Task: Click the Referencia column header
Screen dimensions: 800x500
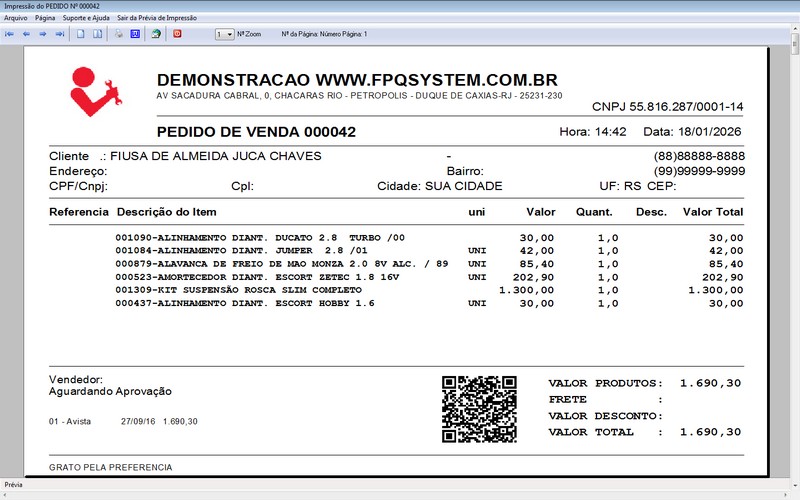Action: [79, 212]
